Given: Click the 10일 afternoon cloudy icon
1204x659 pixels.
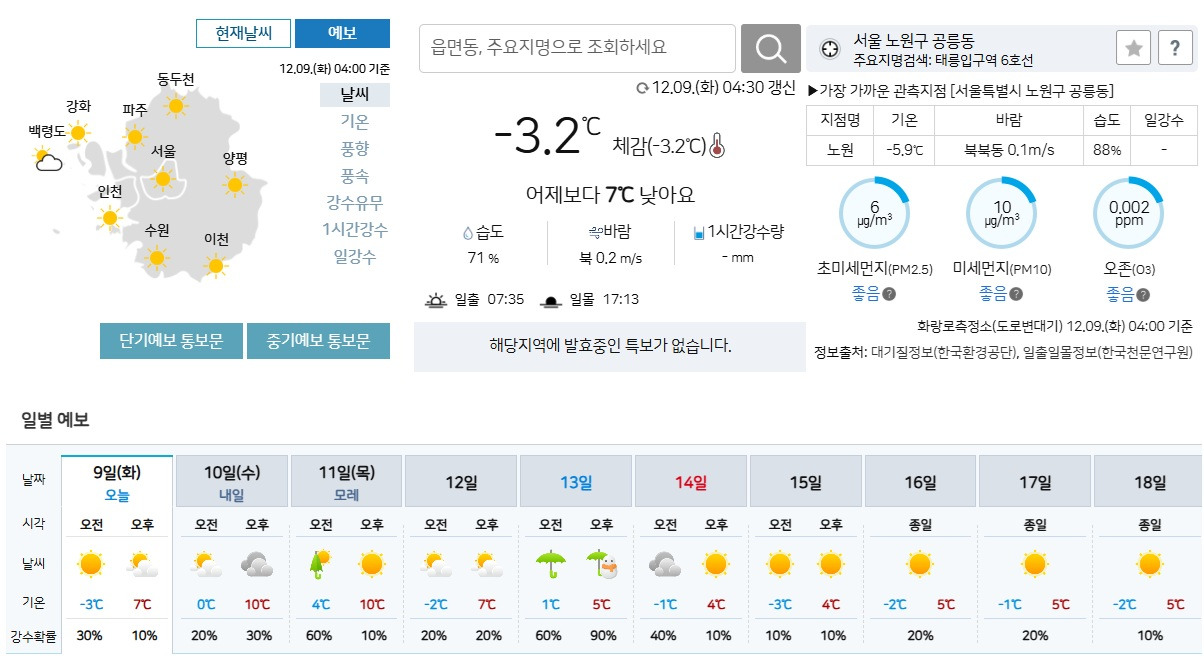Looking at the screenshot, I should pos(257,565).
